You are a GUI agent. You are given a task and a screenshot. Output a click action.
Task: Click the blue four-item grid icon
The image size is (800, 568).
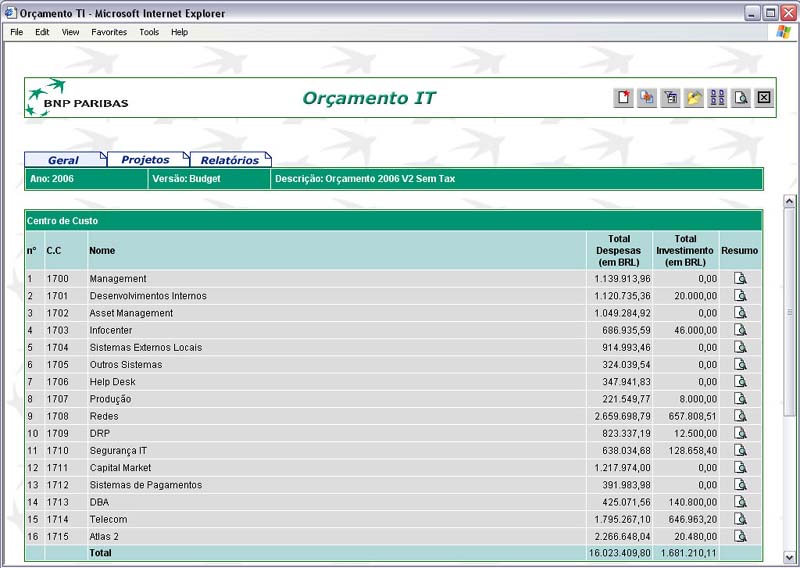point(717,97)
